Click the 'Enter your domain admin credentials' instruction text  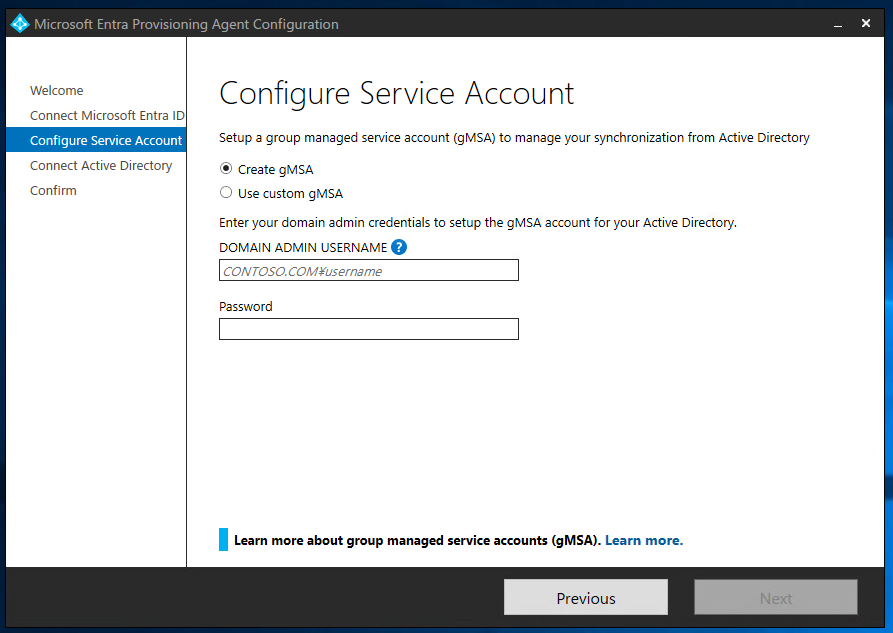pyautogui.click(x=478, y=223)
